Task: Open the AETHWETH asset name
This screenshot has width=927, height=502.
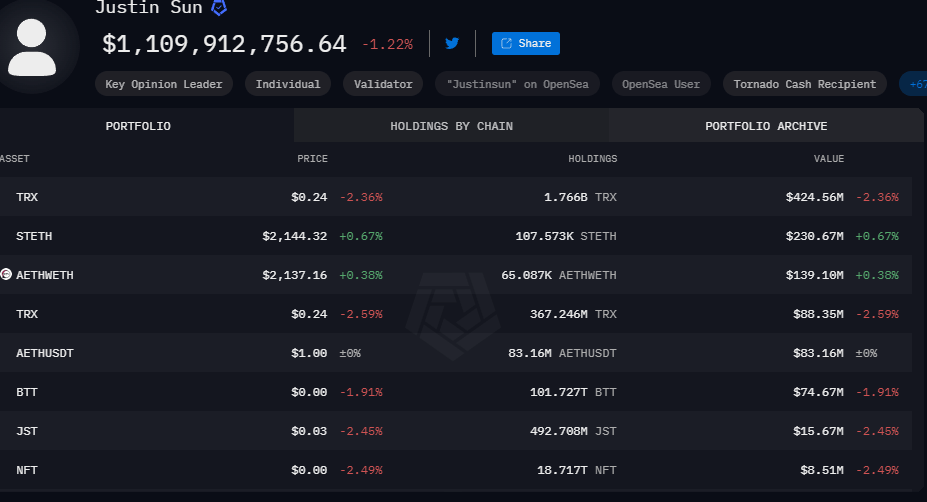Action: (45, 275)
